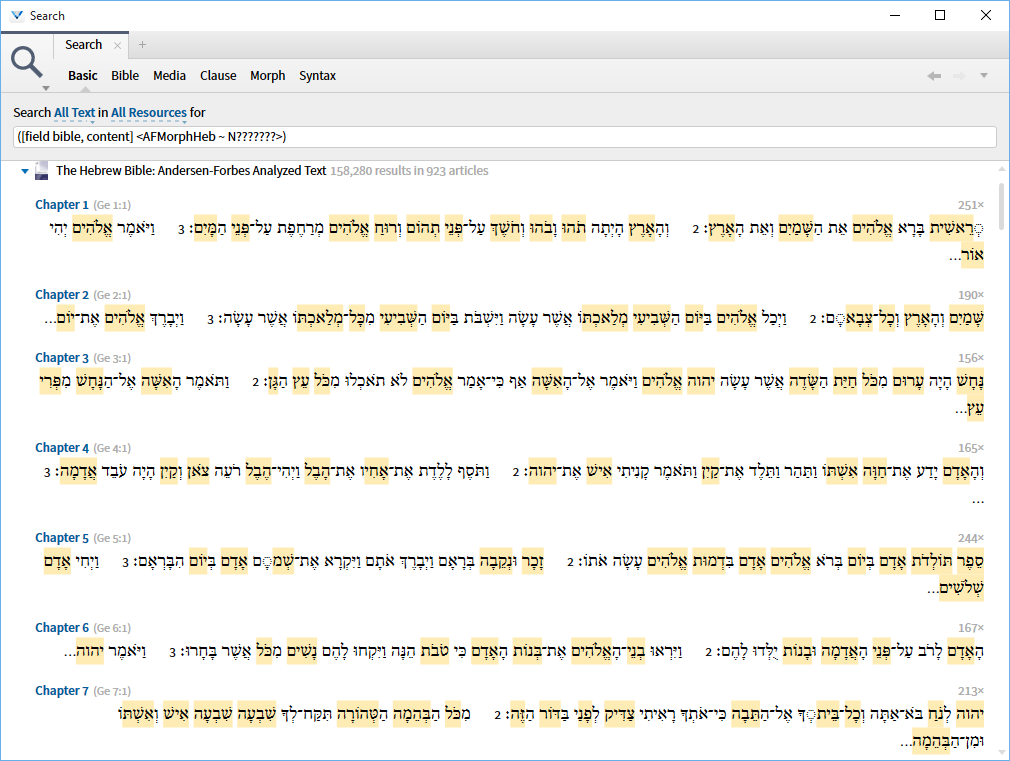Open the Chapter 2 result link
1010x761 pixels.
click(62, 295)
